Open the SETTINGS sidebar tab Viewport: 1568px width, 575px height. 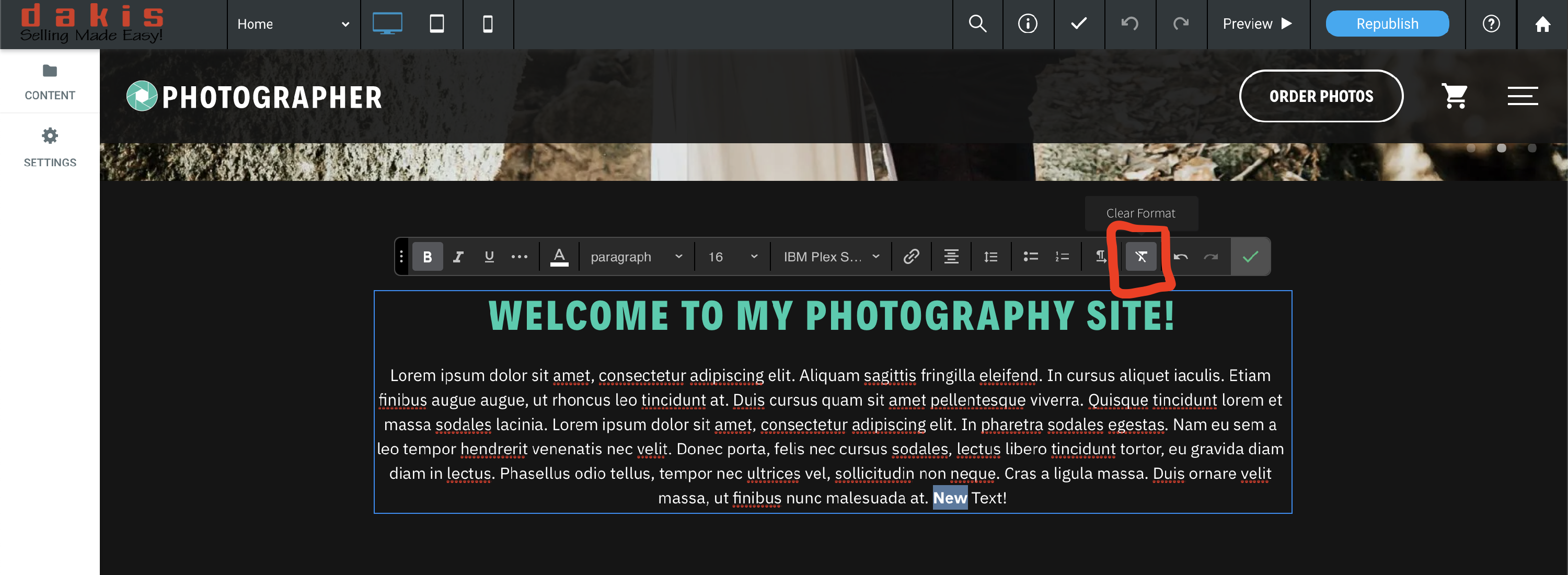[50, 147]
